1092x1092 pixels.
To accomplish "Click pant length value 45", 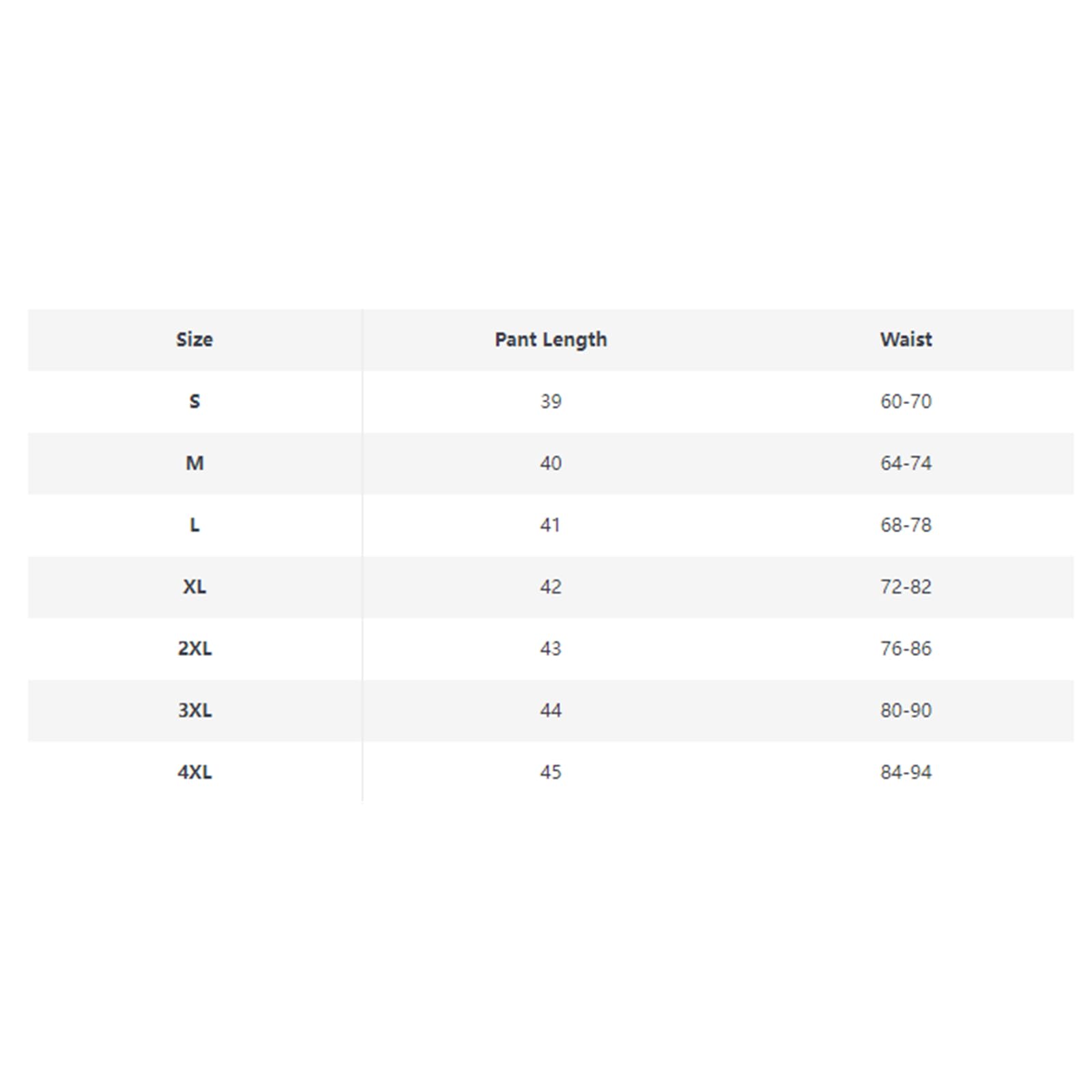I will pos(551,772).
